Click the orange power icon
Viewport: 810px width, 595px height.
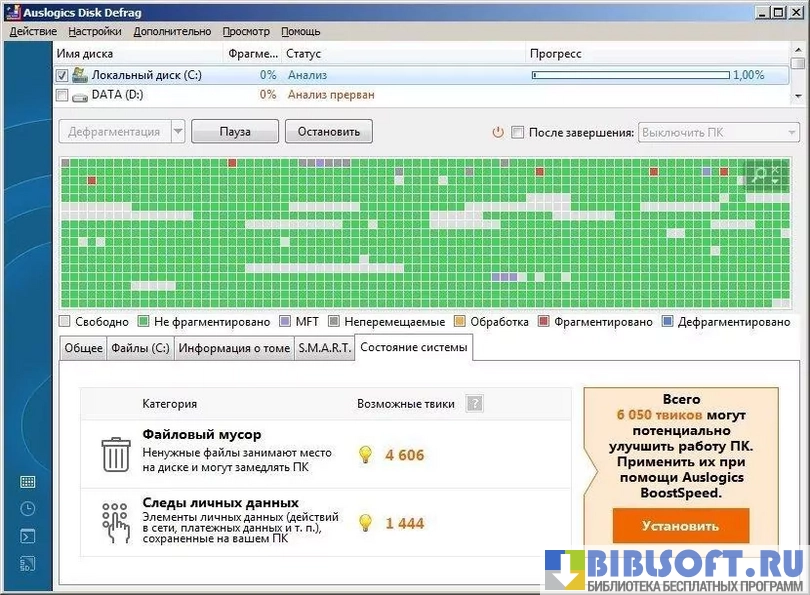point(498,132)
